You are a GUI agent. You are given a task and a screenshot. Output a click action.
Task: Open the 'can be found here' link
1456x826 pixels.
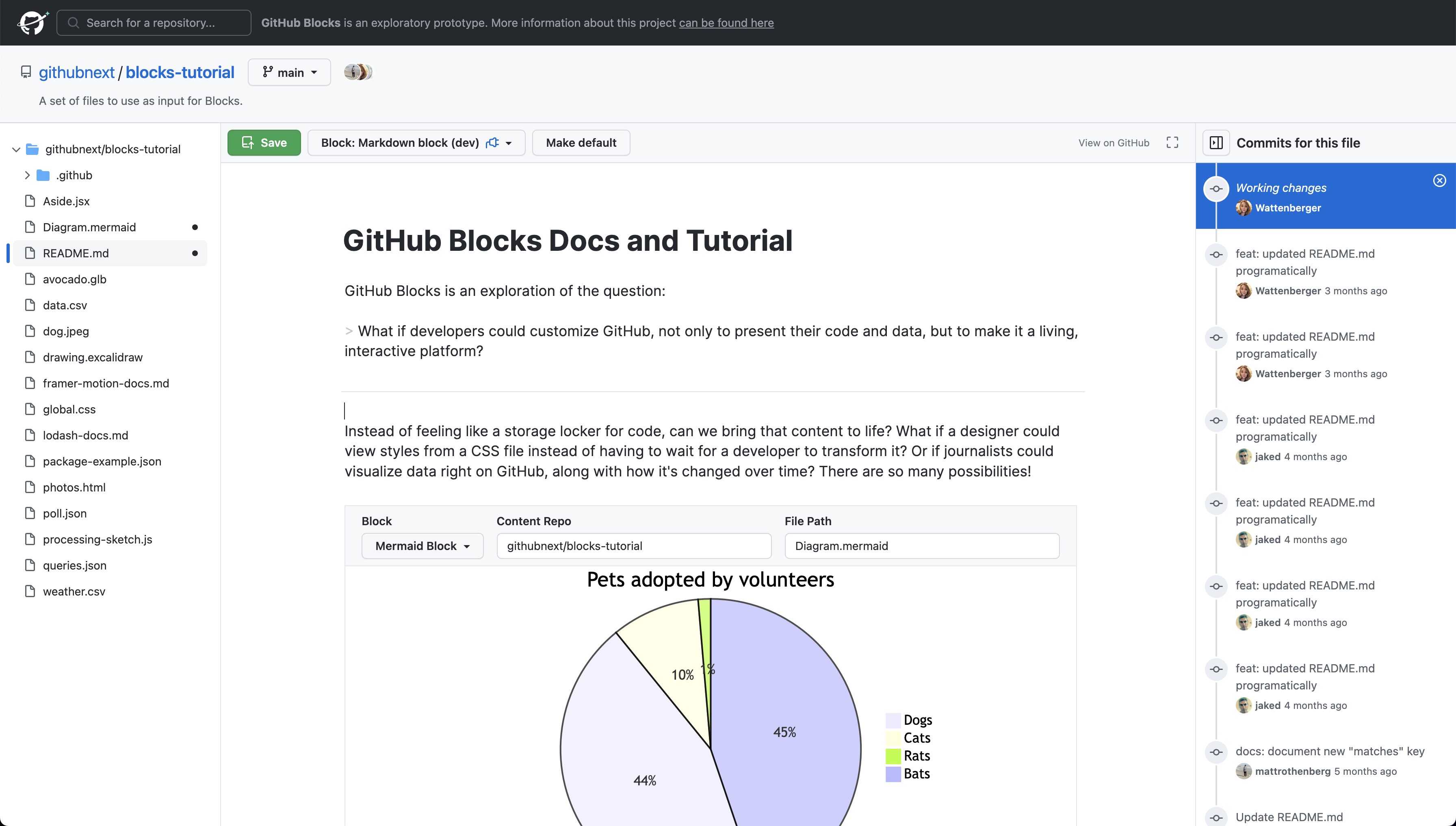pyautogui.click(x=726, y=23)
